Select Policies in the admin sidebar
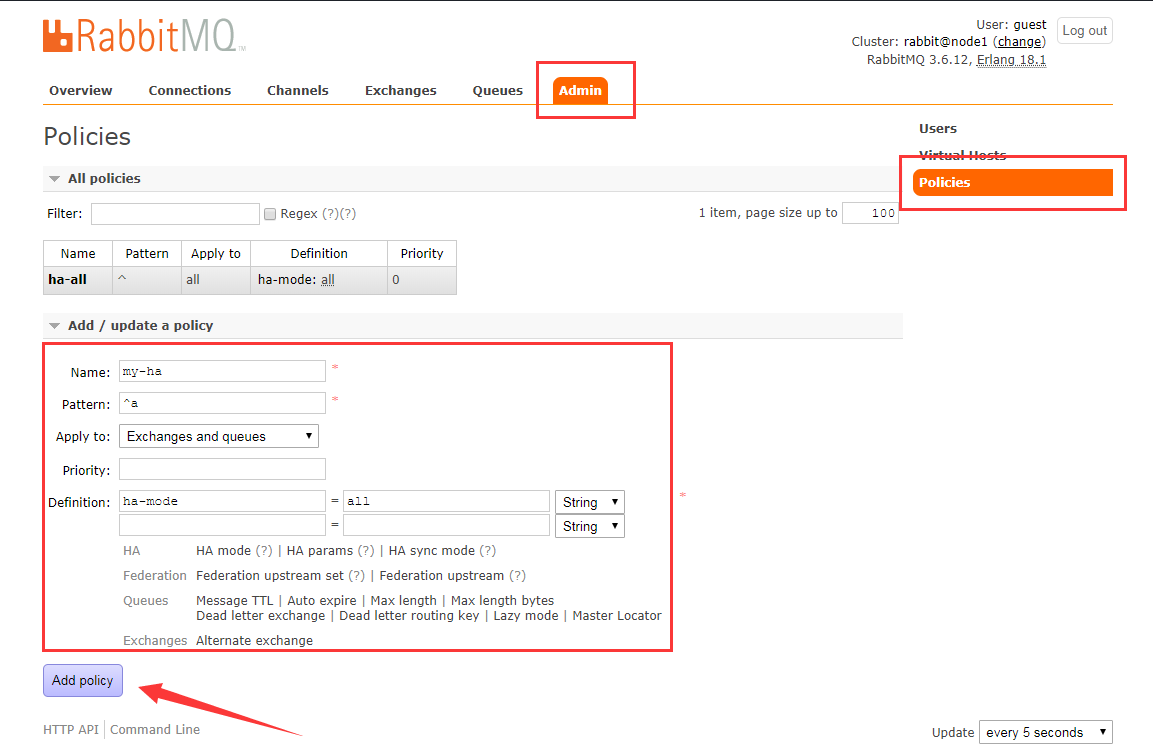1153x755 pixels. click(x=1013, y=182)
